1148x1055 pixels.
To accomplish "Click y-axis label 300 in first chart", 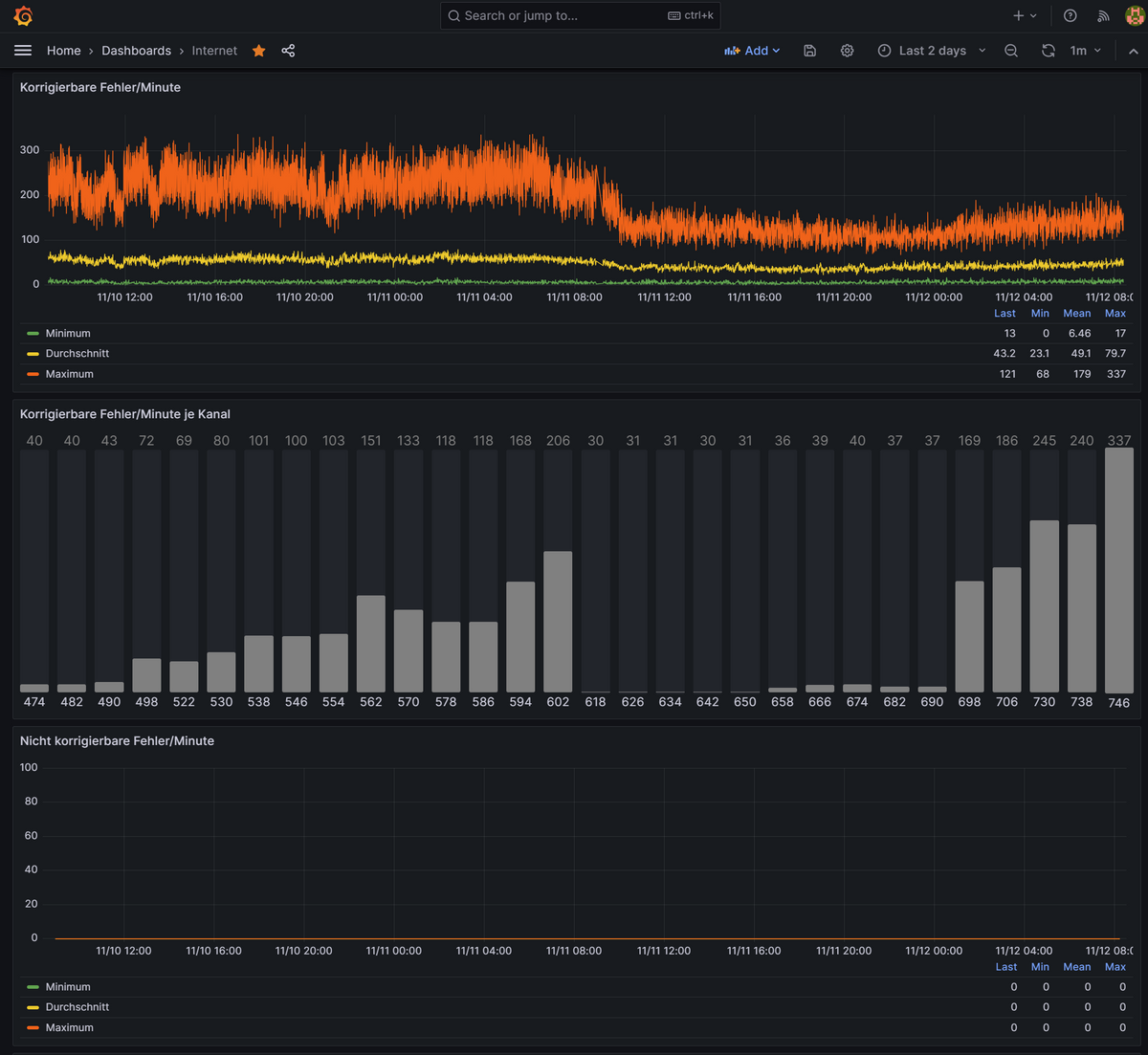I will [30, 150].
